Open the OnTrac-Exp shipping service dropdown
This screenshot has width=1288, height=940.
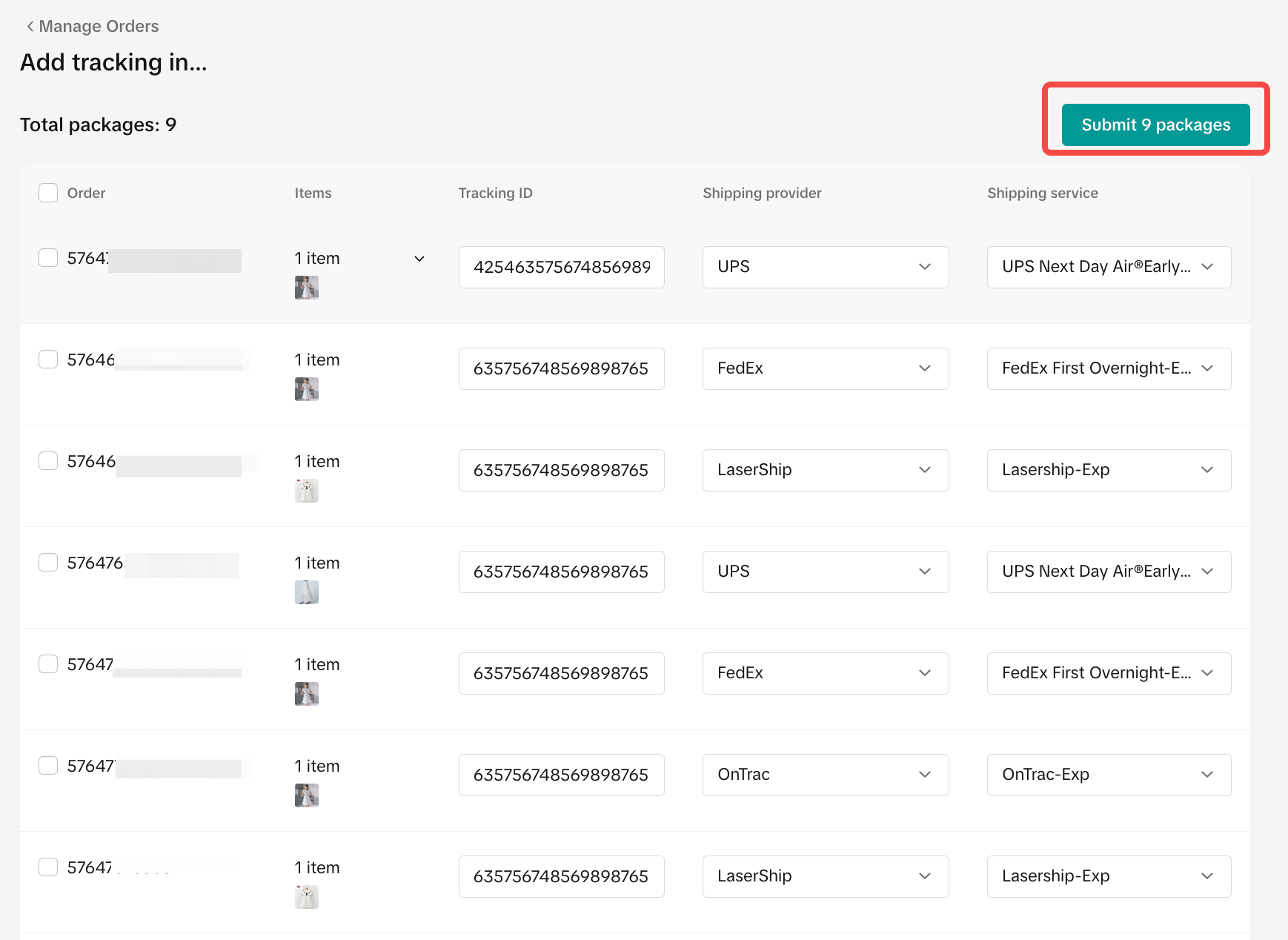click(1108, 775)
